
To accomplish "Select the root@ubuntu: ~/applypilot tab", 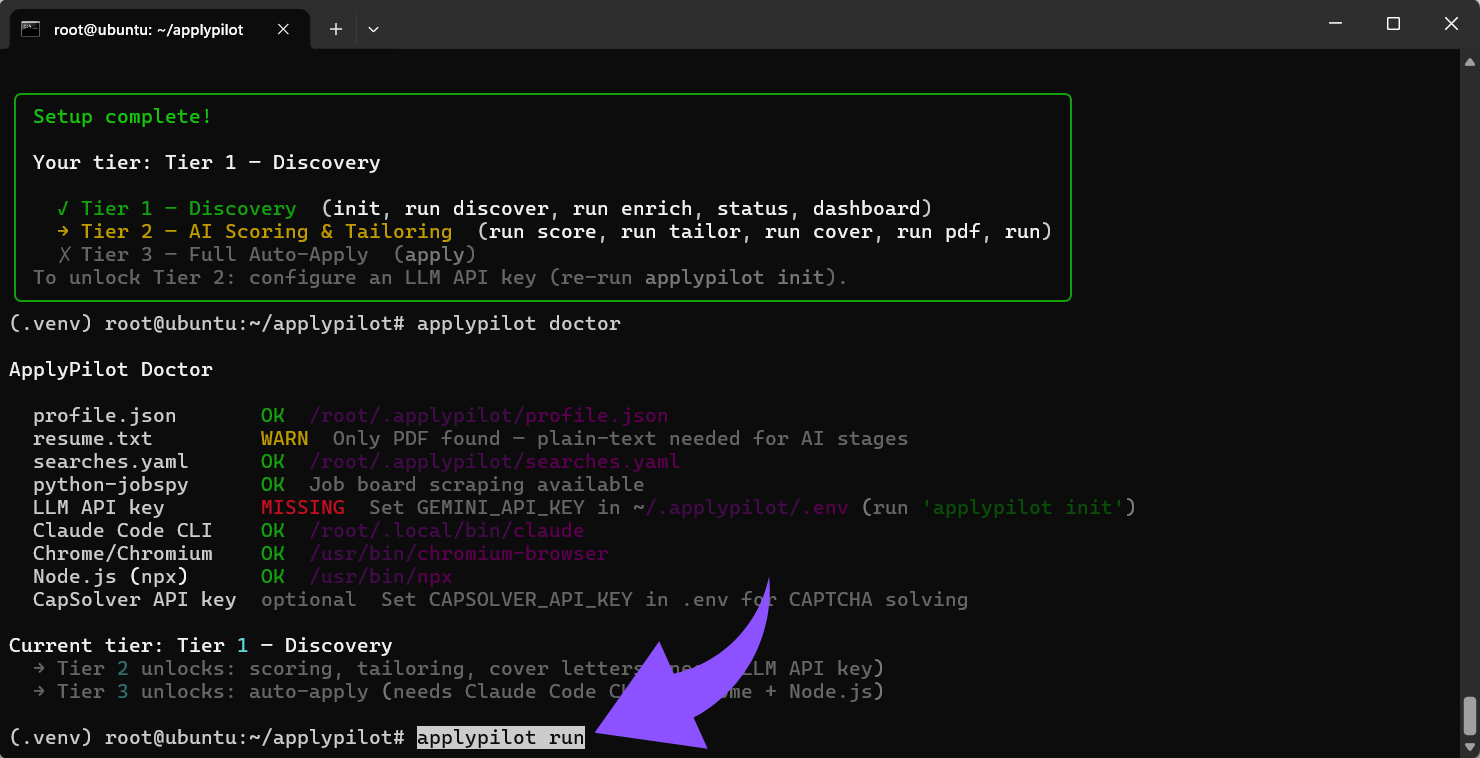I will [148, 29].
